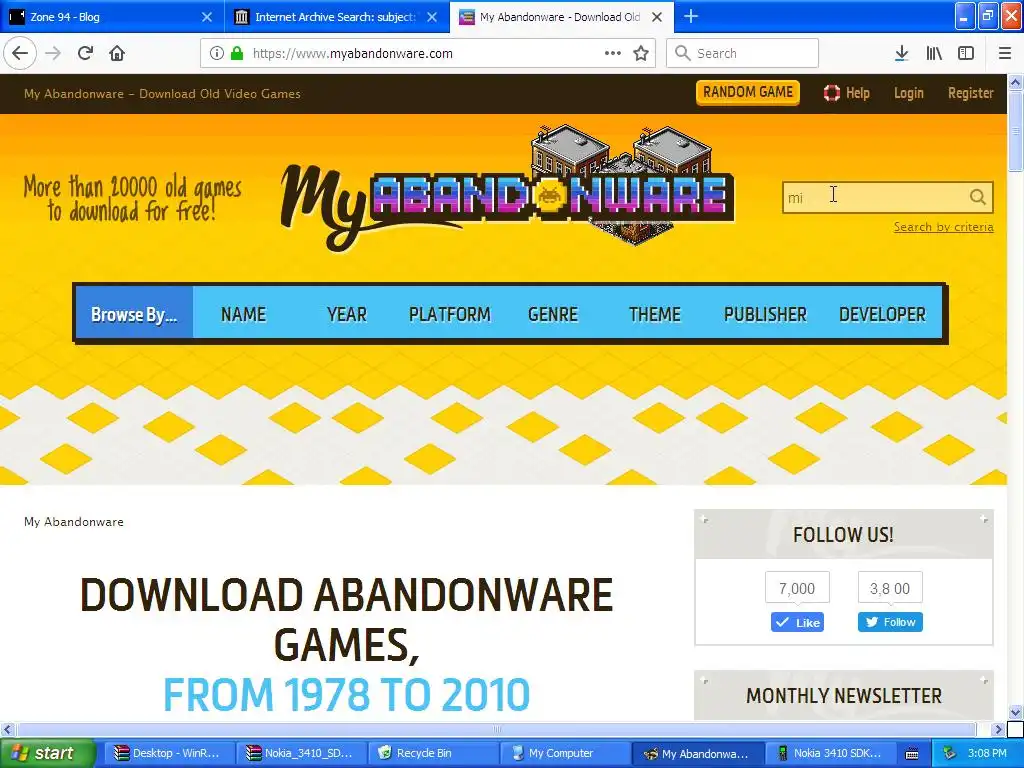Click the Help lifebuoy icon
Image resolution: width=1024 pixels, height=768 pixels.
point(831,93)
